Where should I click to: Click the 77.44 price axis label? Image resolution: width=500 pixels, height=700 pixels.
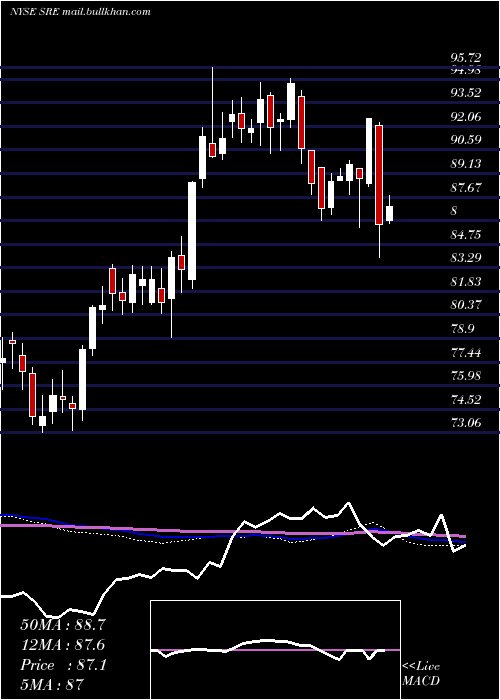click(467, 353)
